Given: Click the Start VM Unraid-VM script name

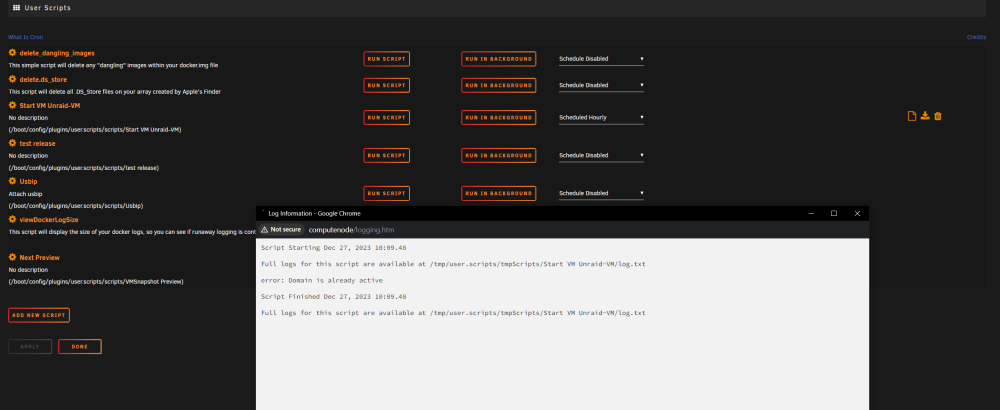Looking at the screenshot, I should tap(50, 106).
